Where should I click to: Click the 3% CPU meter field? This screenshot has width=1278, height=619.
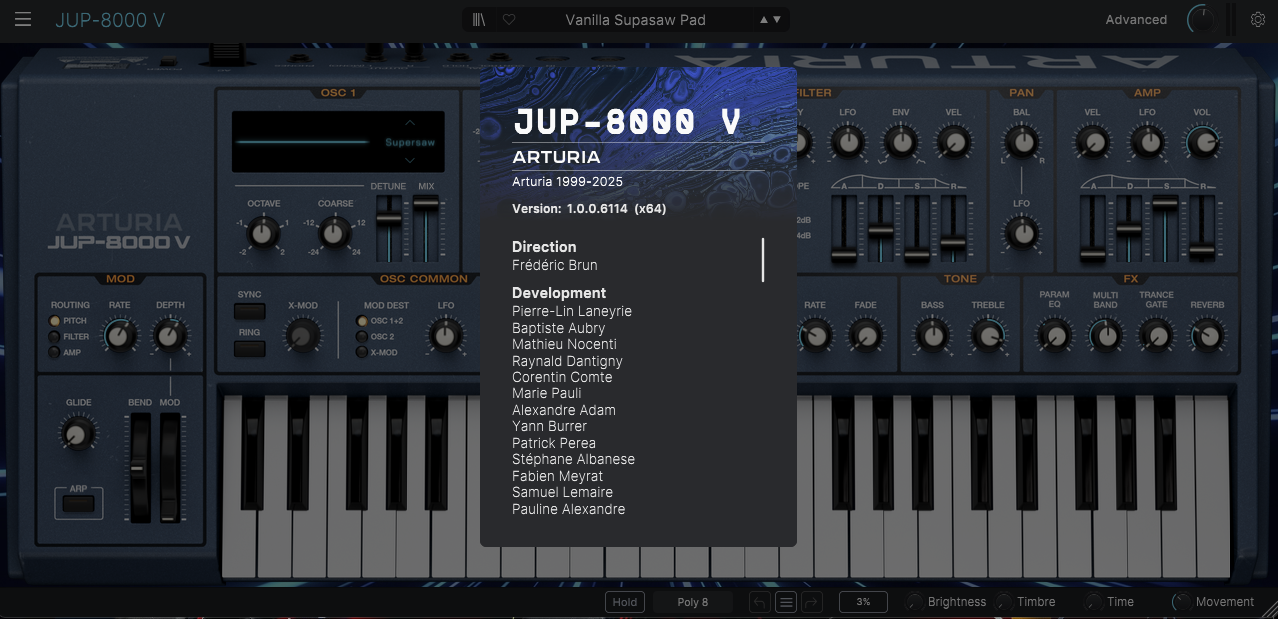[x=863, y=602]
